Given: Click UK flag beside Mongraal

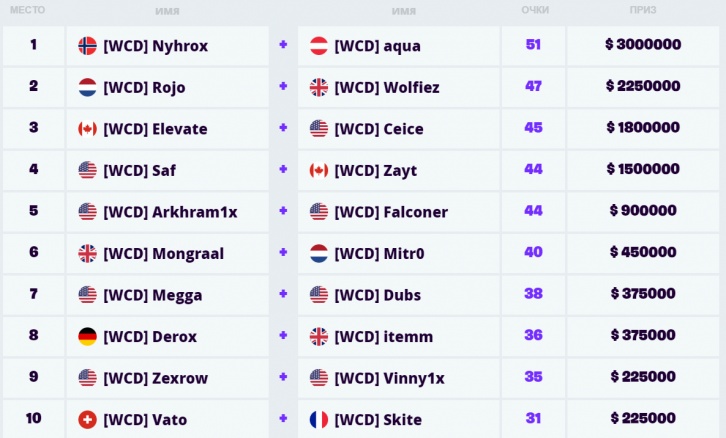Looking at the screenshot, I should point(88,254).
